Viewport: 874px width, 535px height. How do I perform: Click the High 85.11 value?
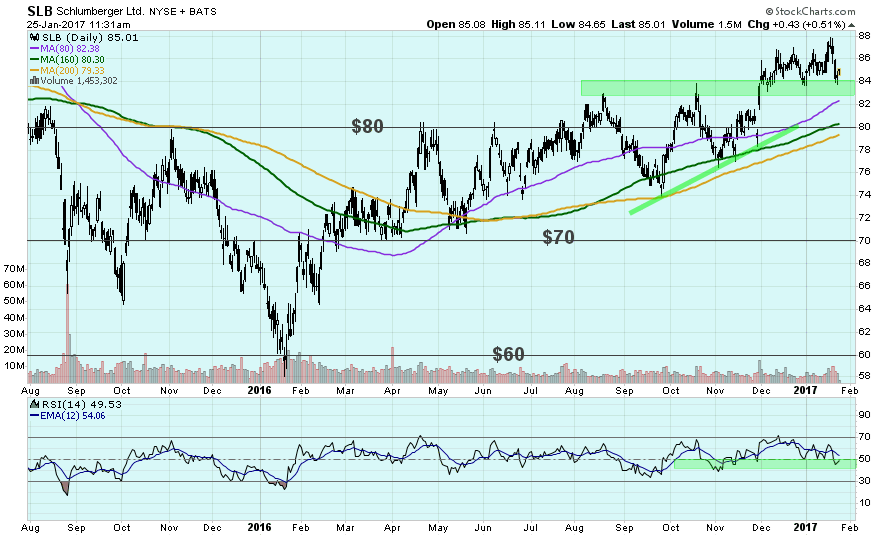[518, 25]
